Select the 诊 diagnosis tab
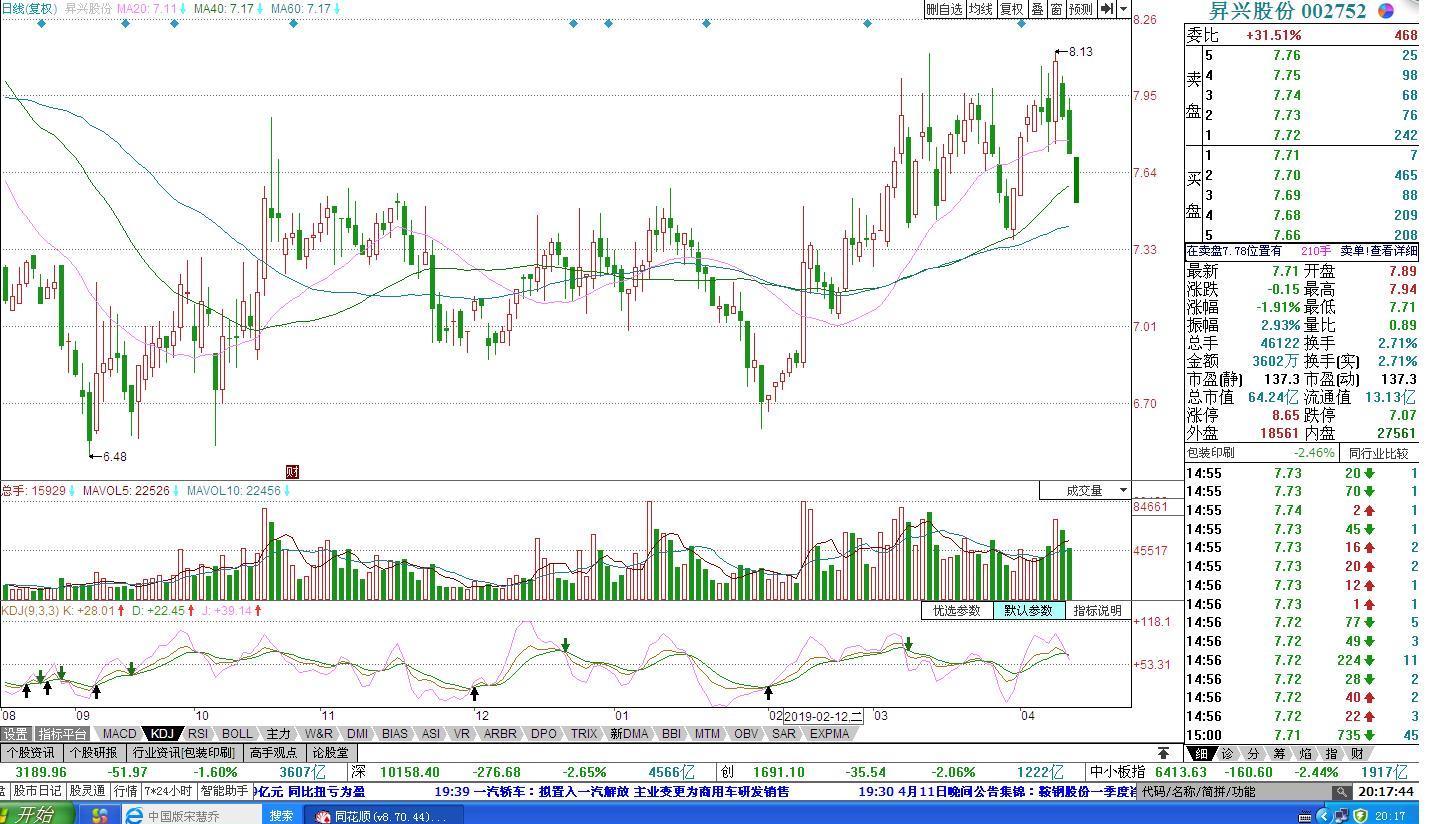1440x824 pixels. click(1227, 753)
